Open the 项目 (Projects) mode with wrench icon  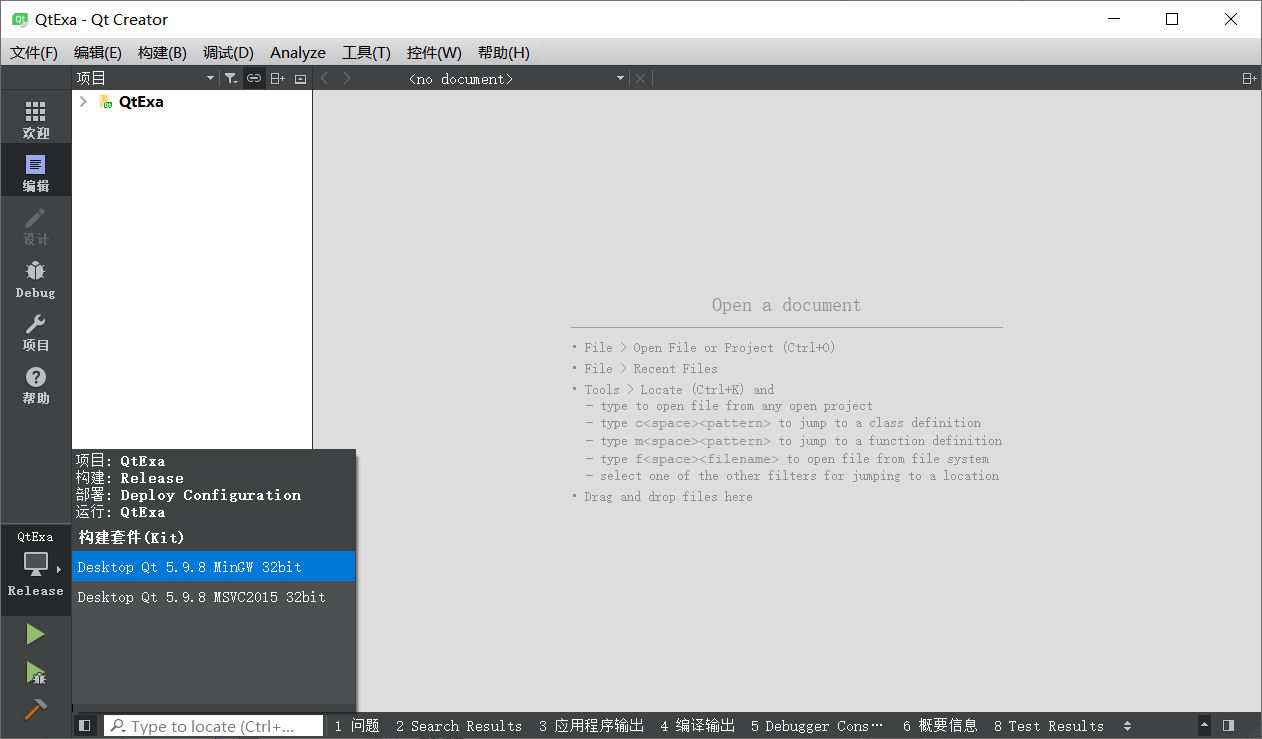click(x=36, y=332)
